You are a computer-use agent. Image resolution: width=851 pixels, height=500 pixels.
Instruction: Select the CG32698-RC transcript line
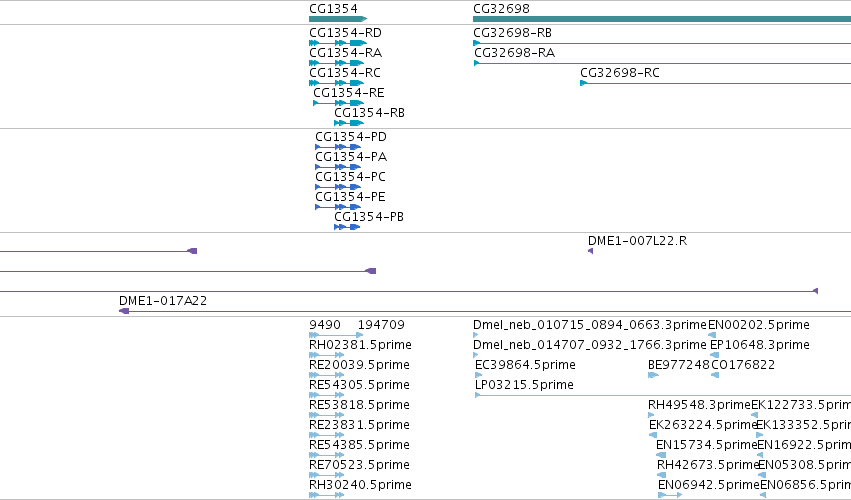(x=715, y=83)
